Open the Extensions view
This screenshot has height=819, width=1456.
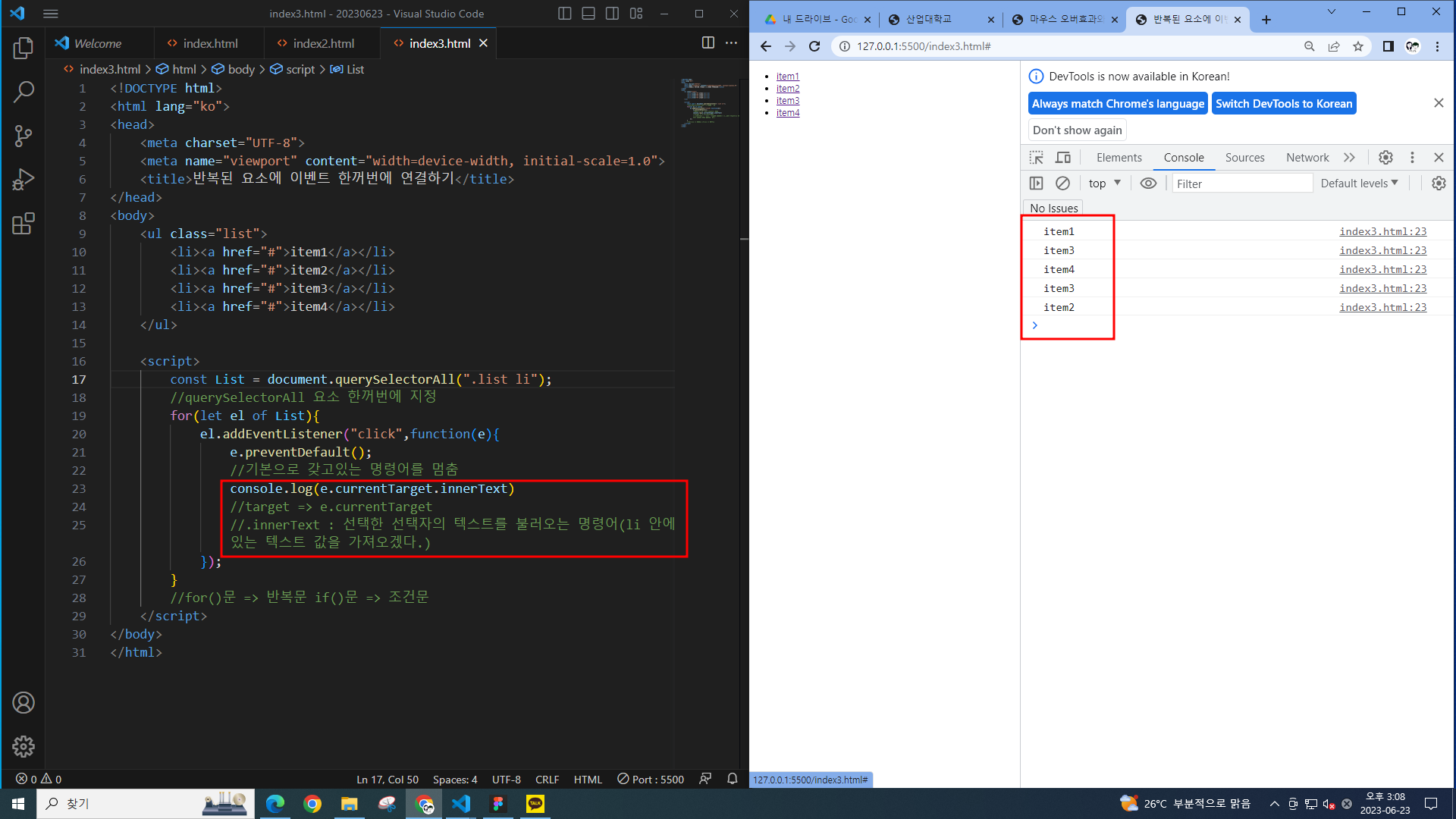pos(24,224)
